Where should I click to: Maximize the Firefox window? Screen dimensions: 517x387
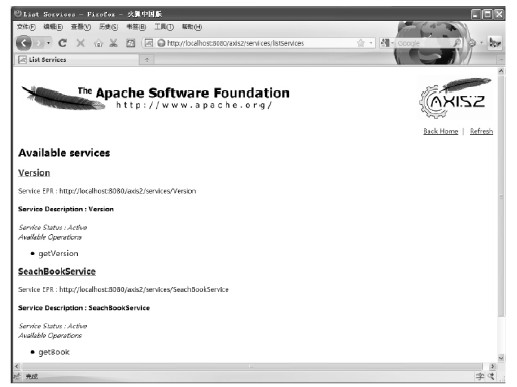click(487, 14)
